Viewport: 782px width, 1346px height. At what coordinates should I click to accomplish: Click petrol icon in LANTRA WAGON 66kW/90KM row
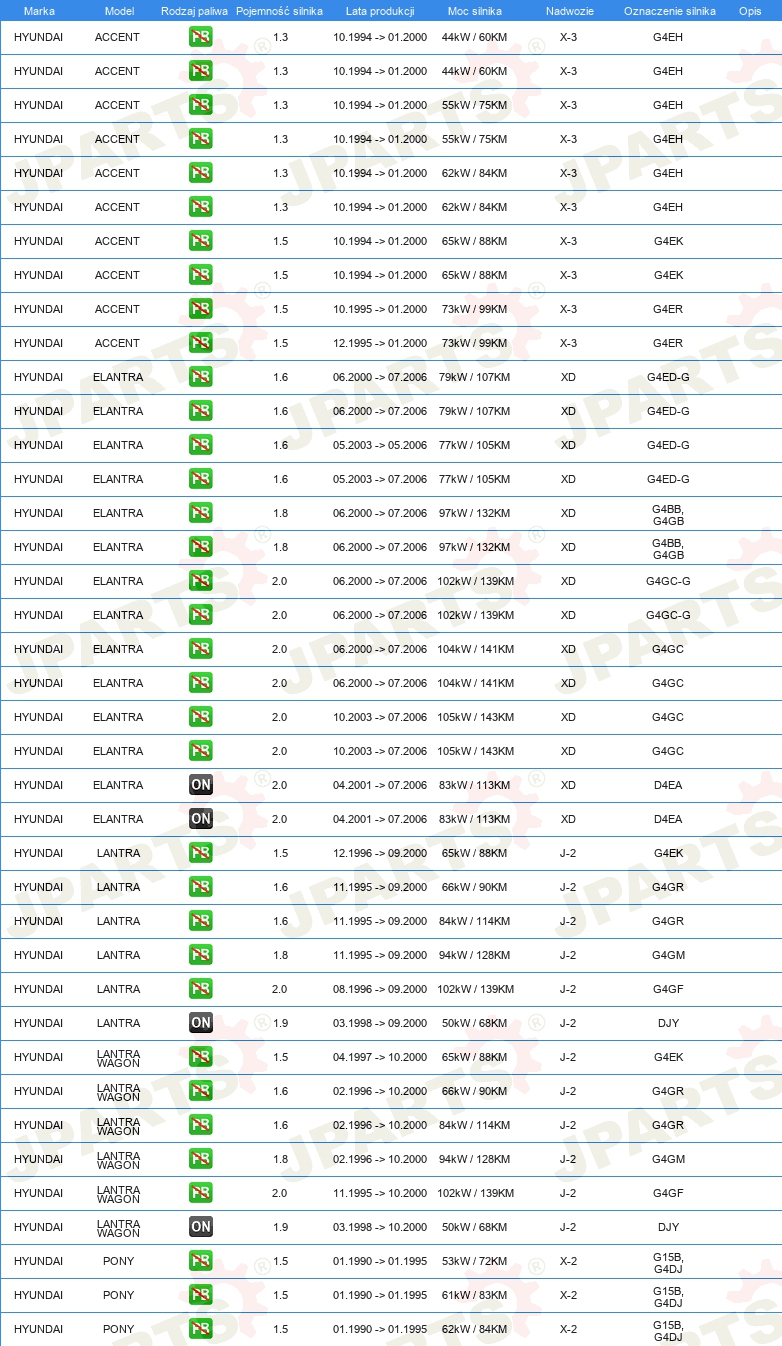(x=201, y=1091)
